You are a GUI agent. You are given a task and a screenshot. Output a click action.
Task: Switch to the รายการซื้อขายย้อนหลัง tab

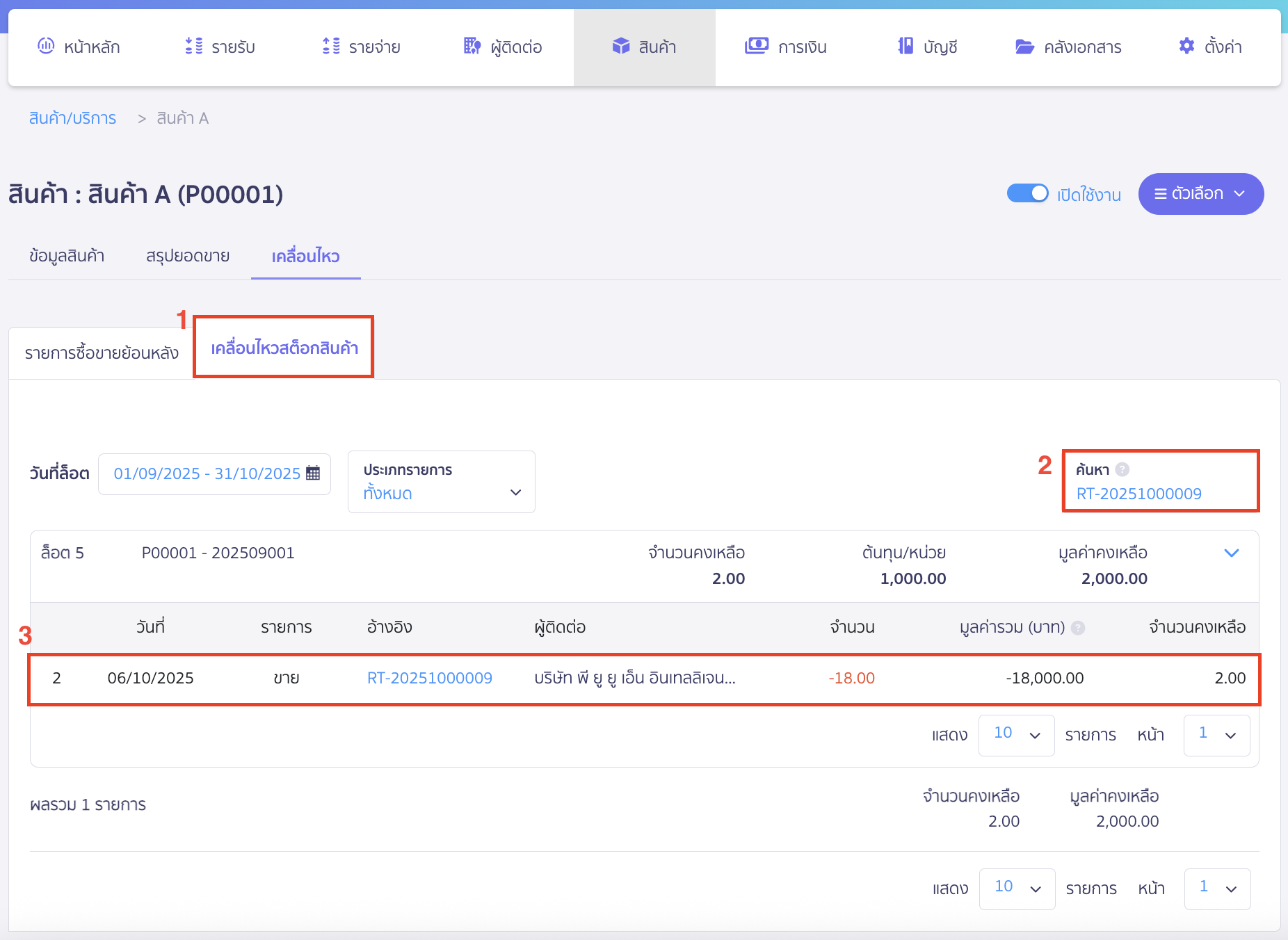coord(102,353)
